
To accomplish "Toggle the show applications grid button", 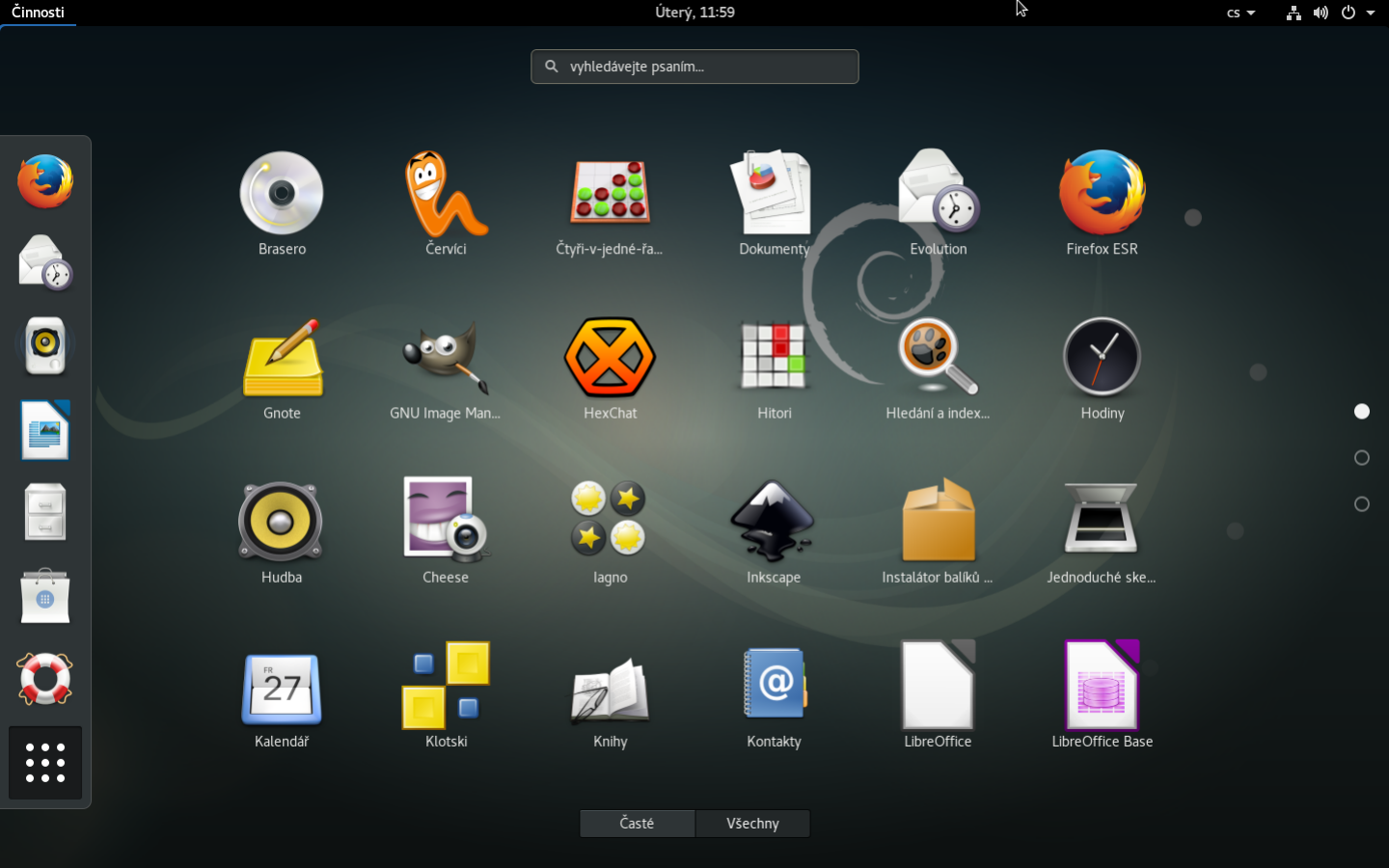I will (45, 763).
